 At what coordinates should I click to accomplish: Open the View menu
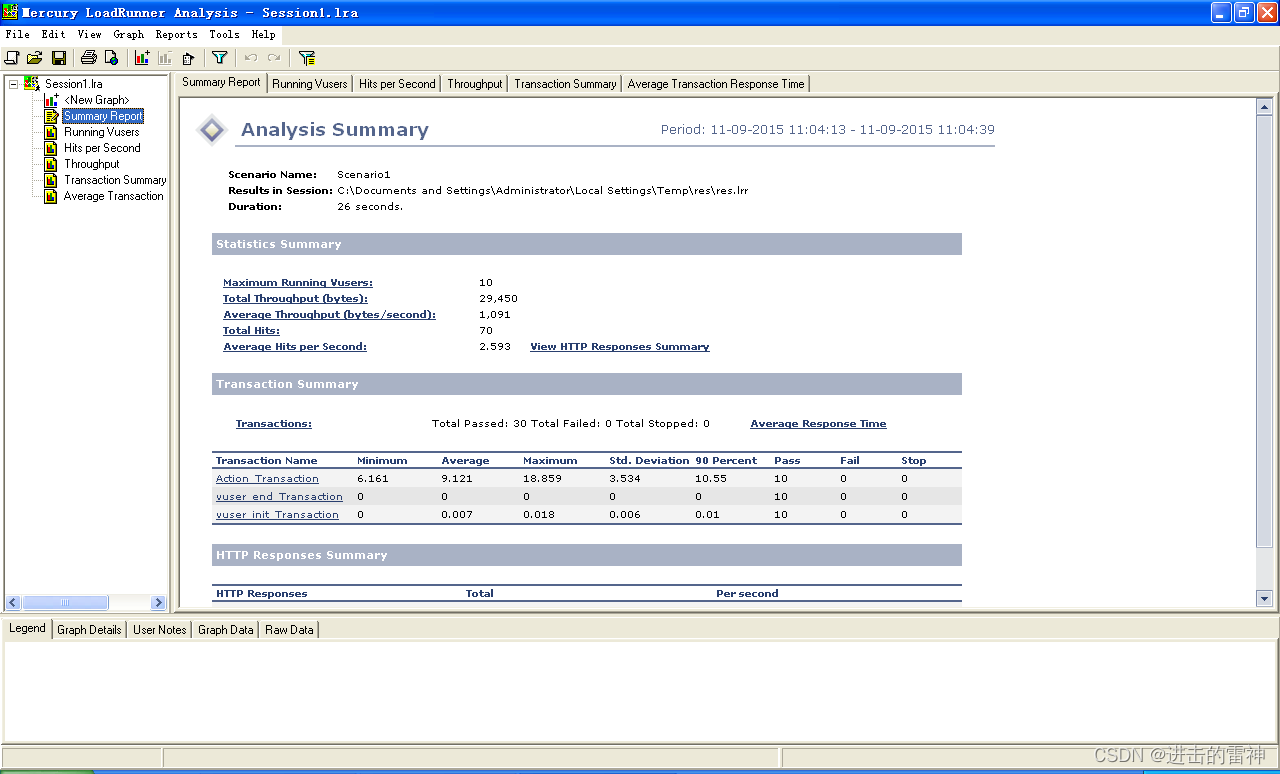click(89, 34)
